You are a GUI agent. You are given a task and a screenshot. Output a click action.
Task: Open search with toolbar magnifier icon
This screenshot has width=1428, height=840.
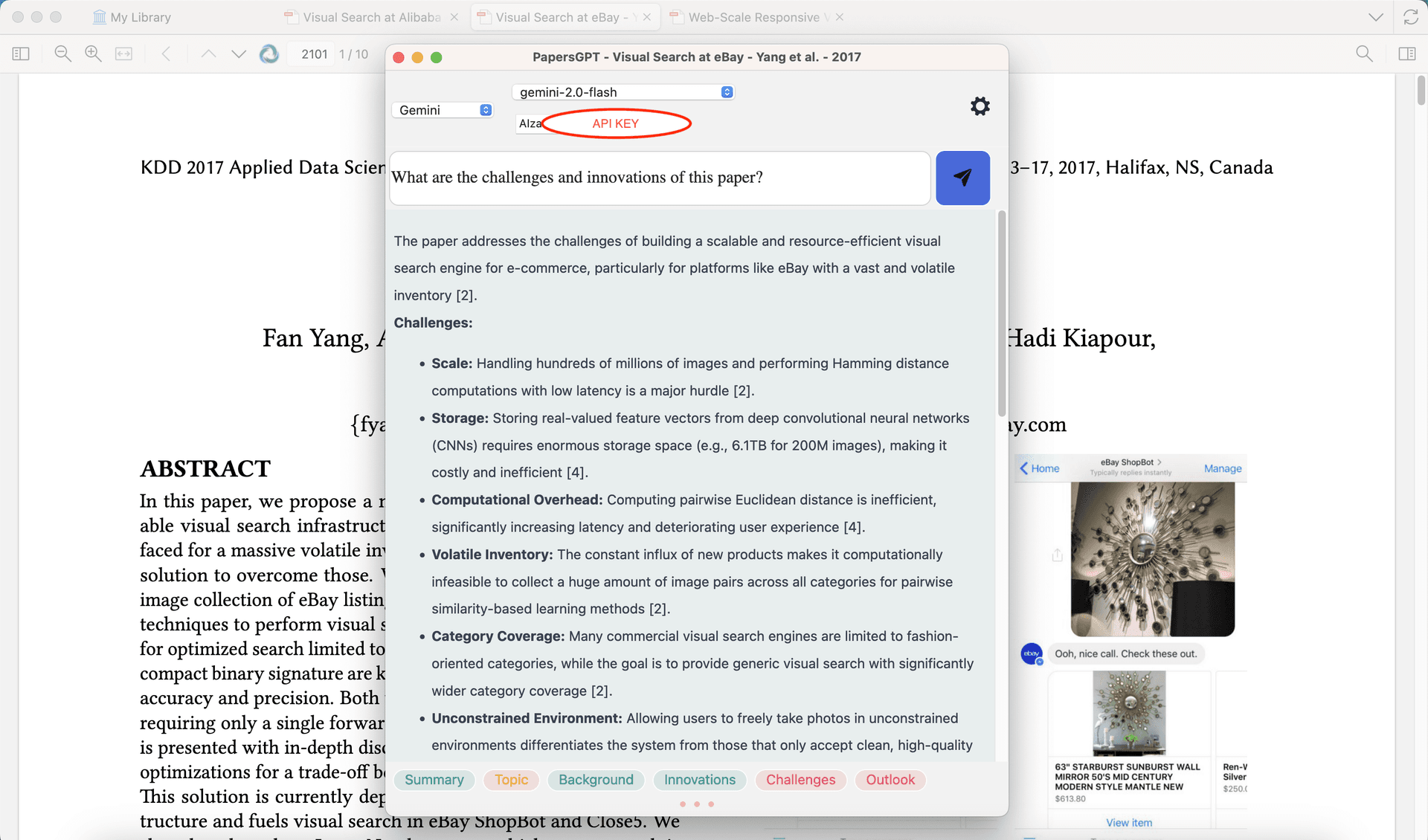[x=1363, y=54]
